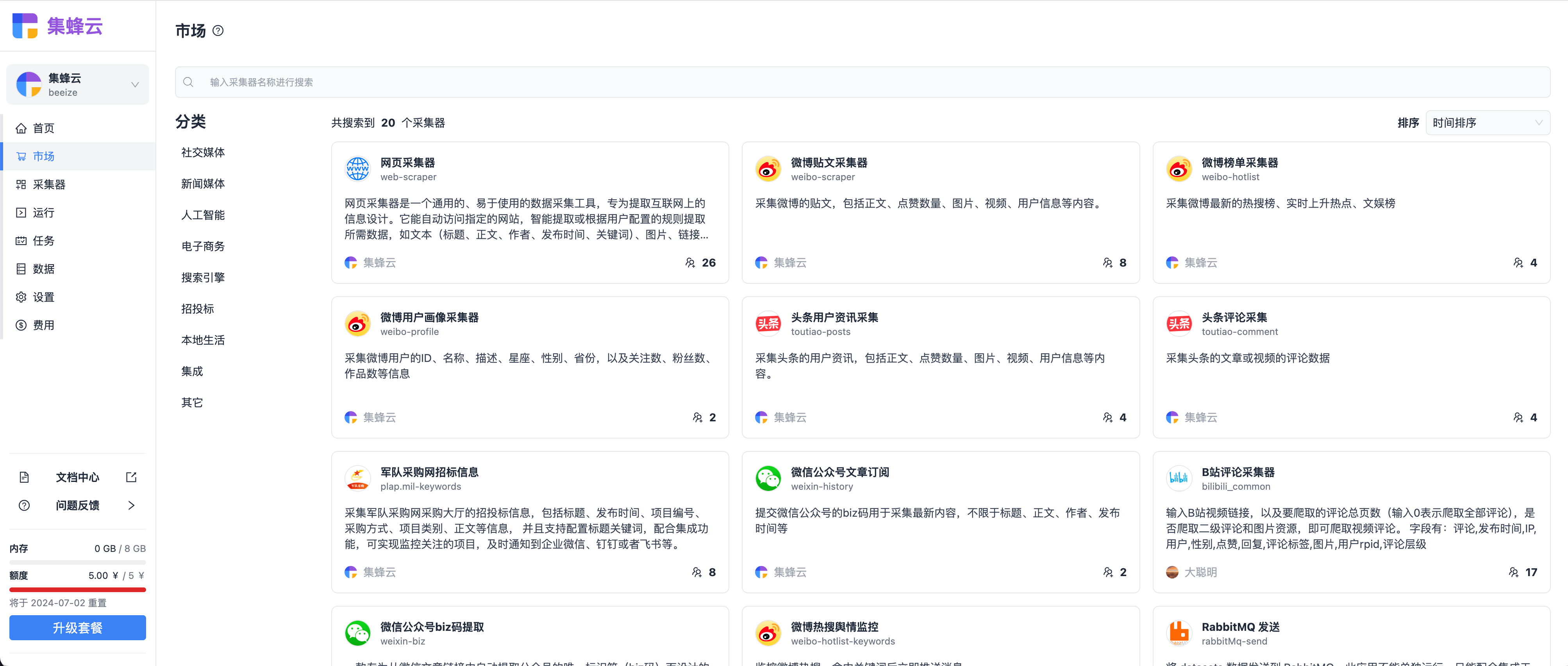Click the Weibo icon of 微博榜单采集器
The image size is (1568, 666).
(1179, 169)
